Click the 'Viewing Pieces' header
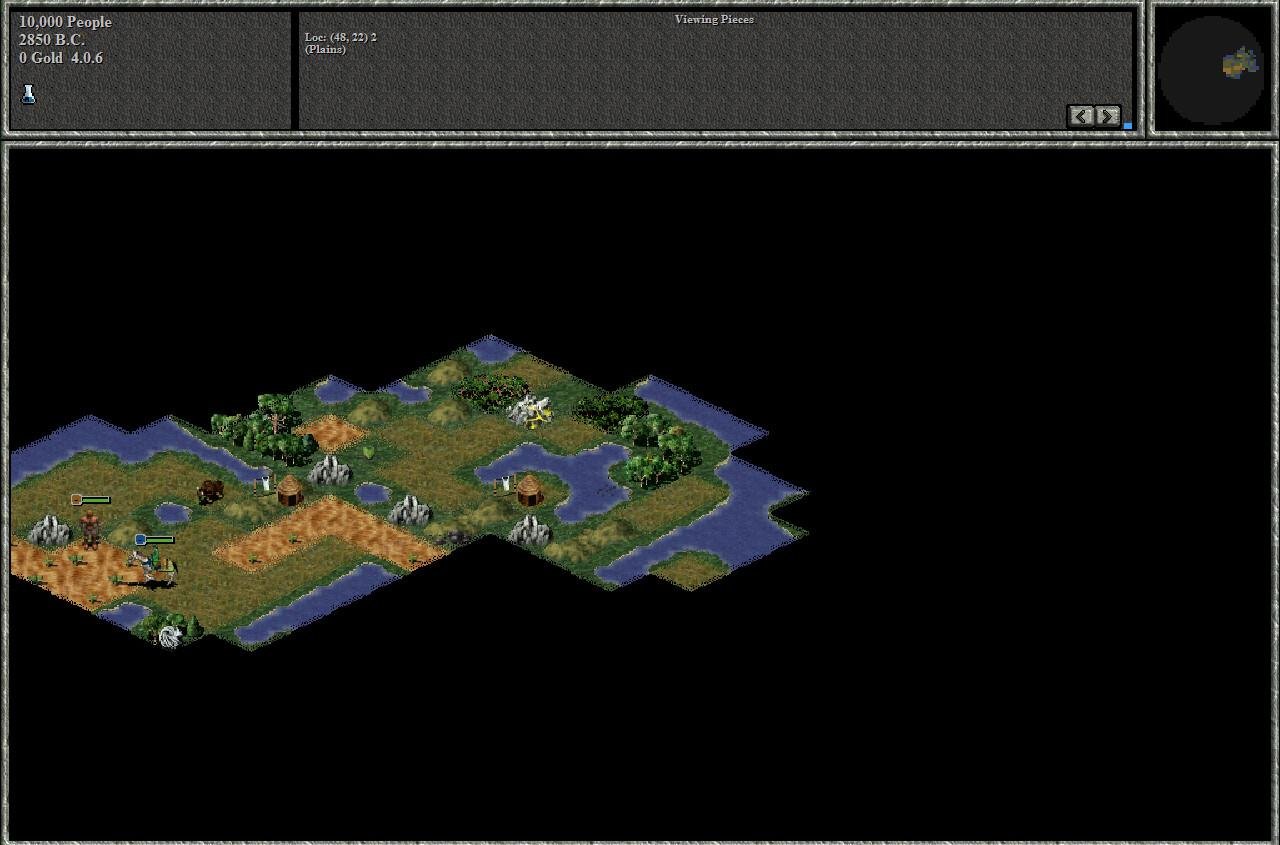The height and width of the screenshot is (845, 1280). pyautogui.click(x=714, y=19)
